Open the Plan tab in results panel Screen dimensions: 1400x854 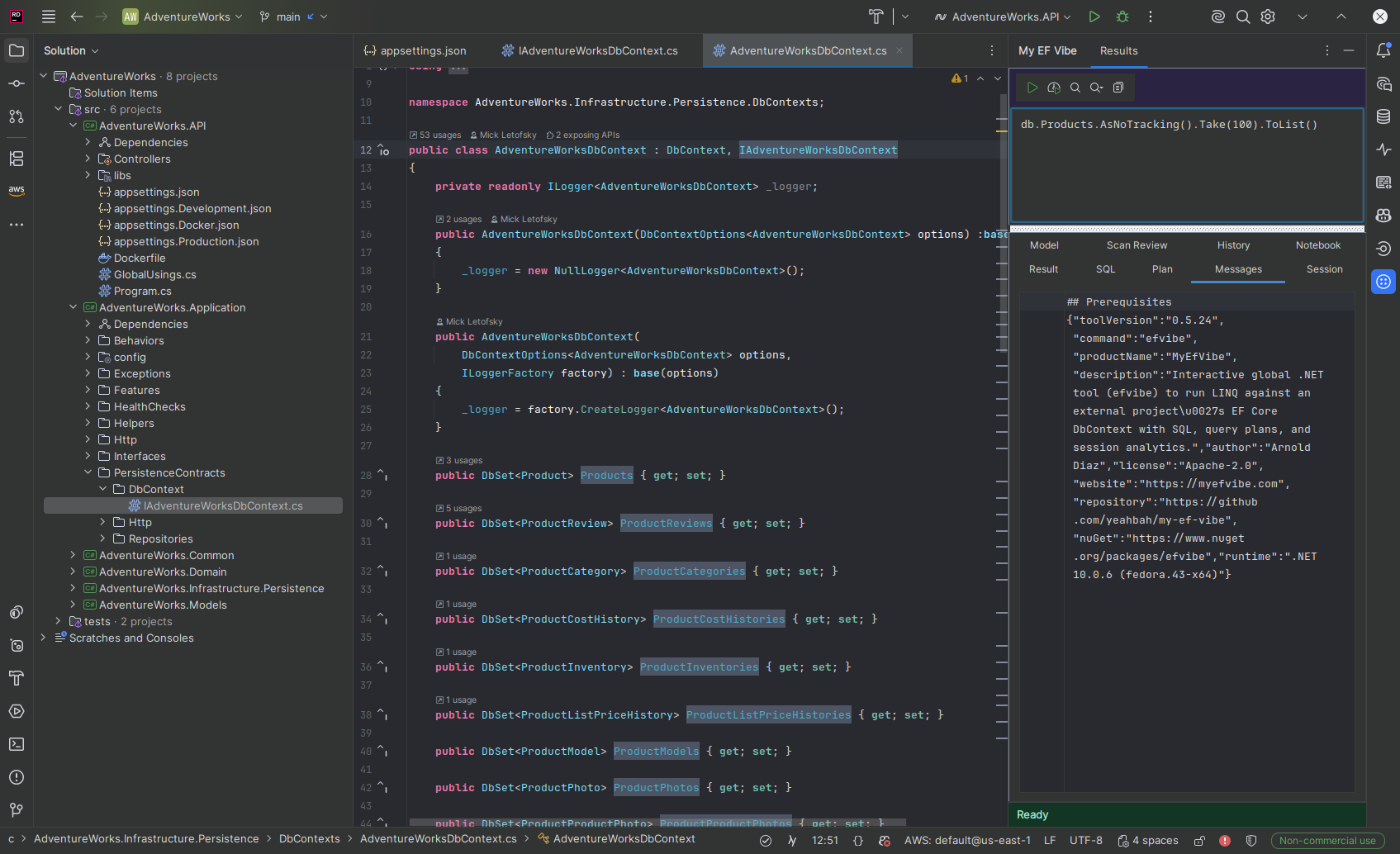(x=1162, y=269)
